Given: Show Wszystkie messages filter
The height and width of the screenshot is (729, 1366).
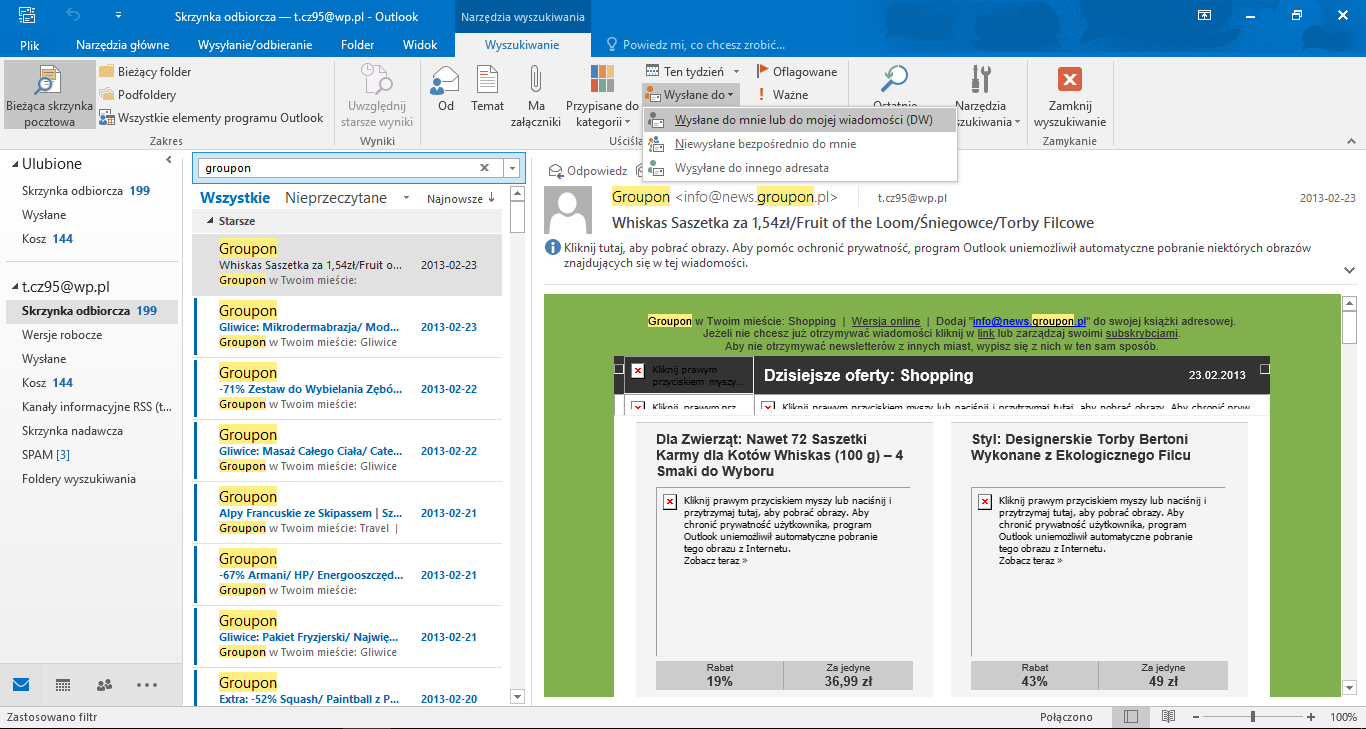Looking at the screenshot, I should (x=235, y=198).
